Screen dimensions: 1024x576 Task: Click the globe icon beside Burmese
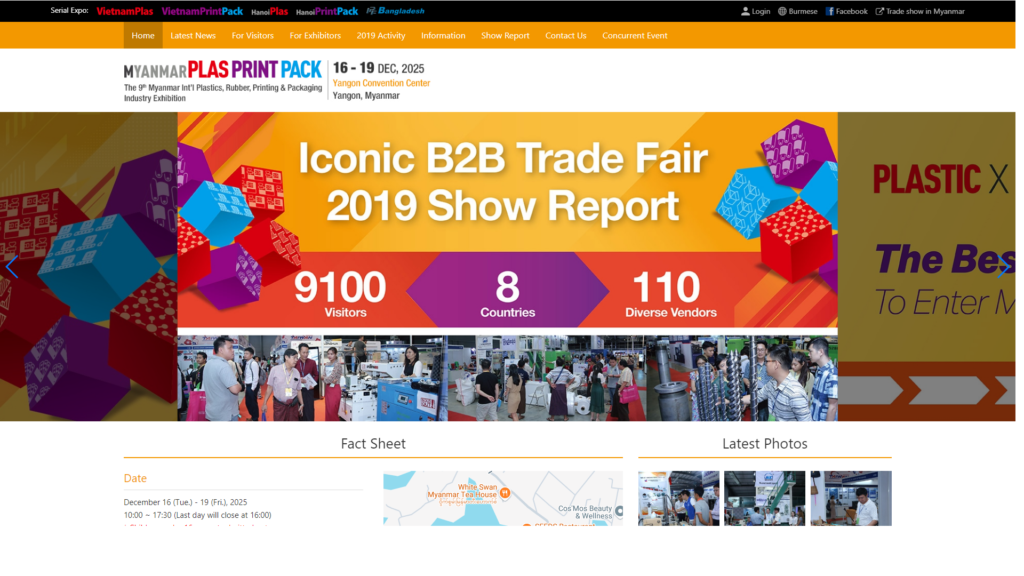coord(782,11)
